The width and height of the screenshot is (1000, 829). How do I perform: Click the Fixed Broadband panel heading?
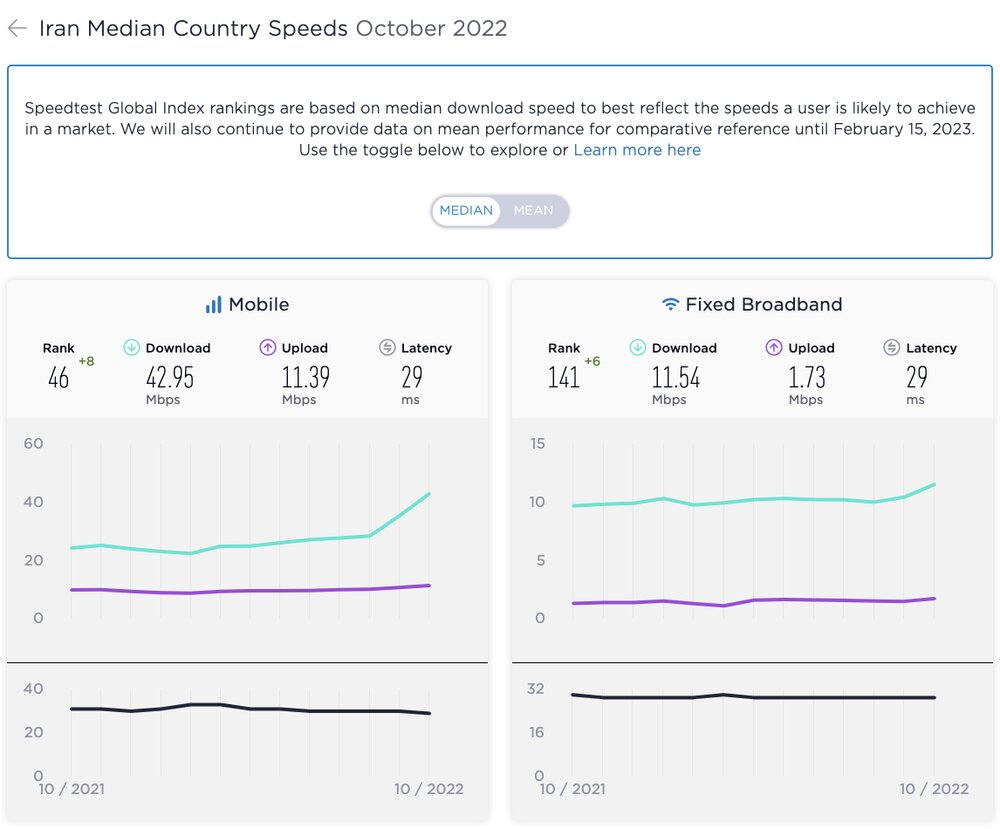click(764, 305)
